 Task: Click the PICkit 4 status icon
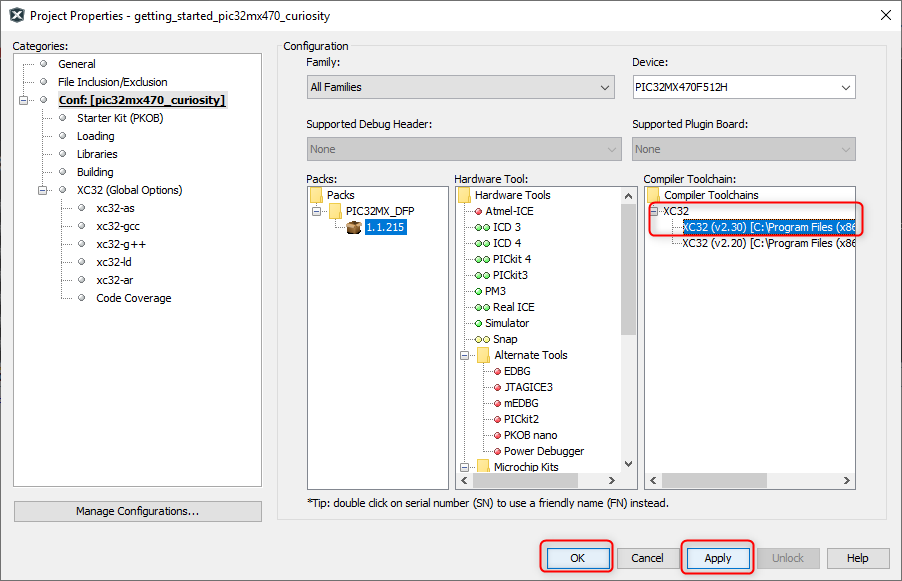[x=482, y=259]
